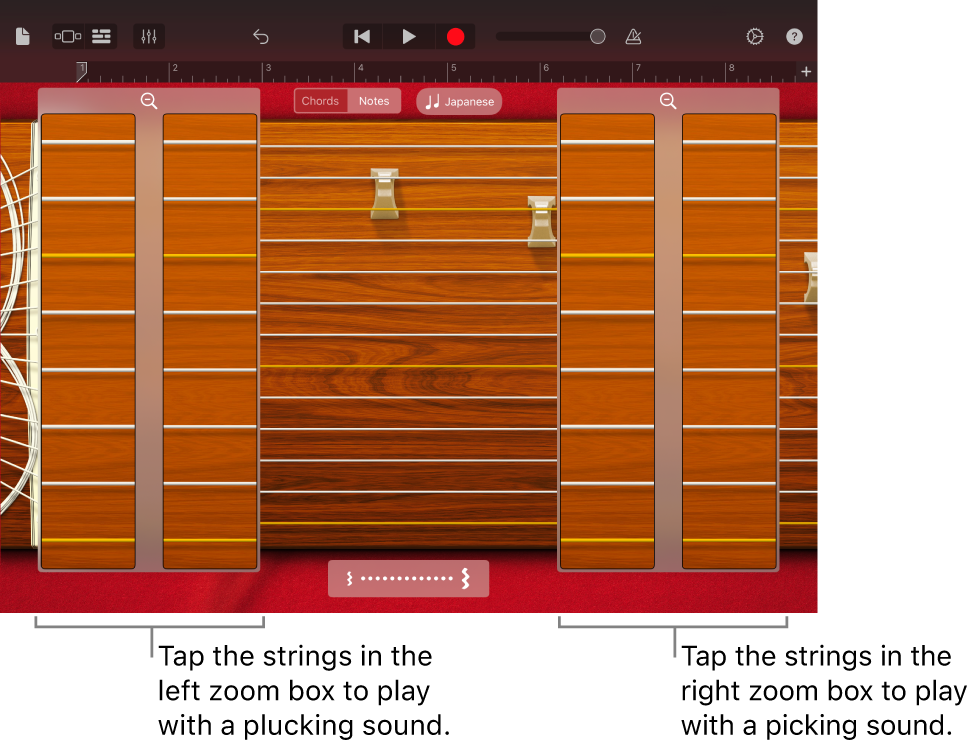976x754 pixels.
Task: Add a new track with the plus button
Action: click(806, 71)
